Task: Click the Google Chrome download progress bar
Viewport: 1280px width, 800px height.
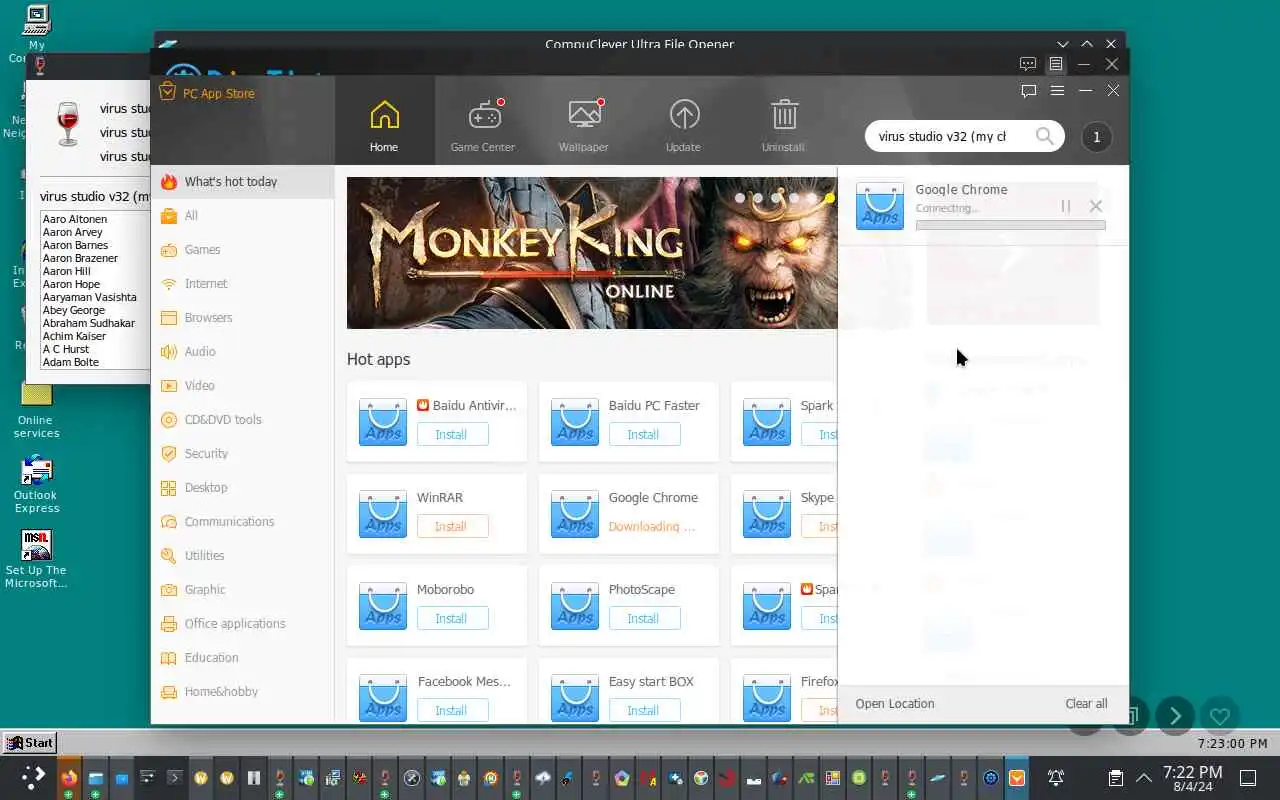Action: click(1010, 225)
